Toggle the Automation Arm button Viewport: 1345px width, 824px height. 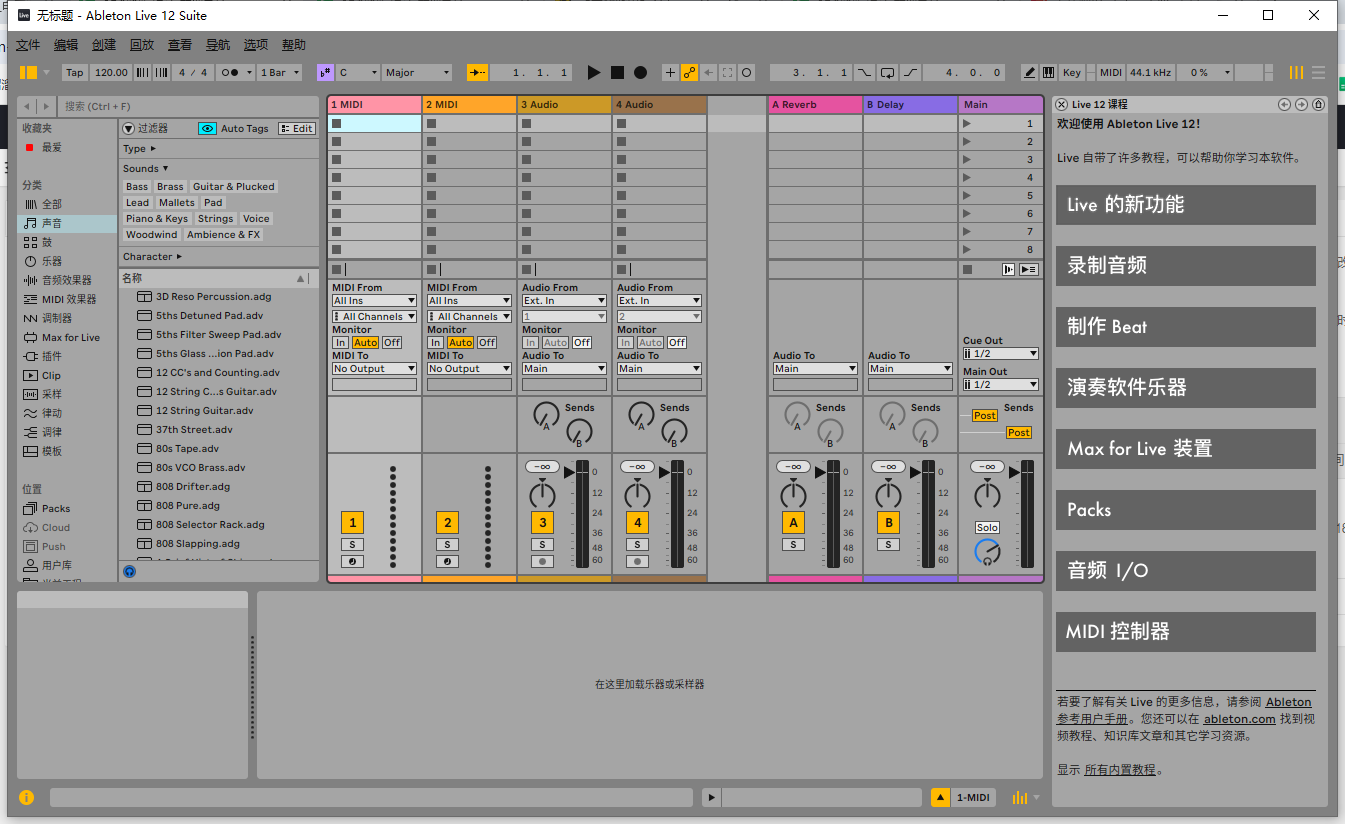[689, 73]
